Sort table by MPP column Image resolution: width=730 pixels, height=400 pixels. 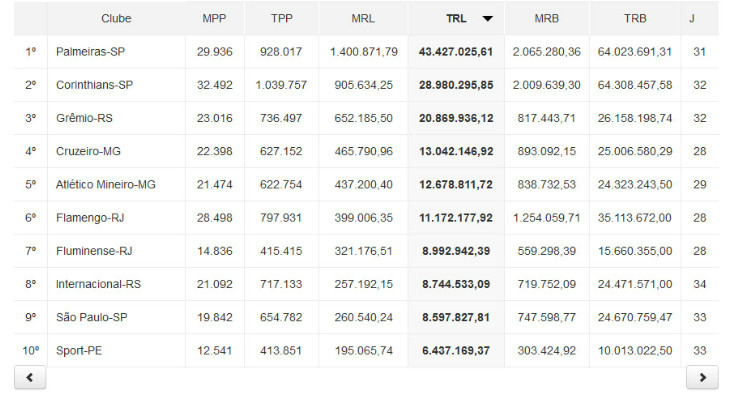click(214, 19)
